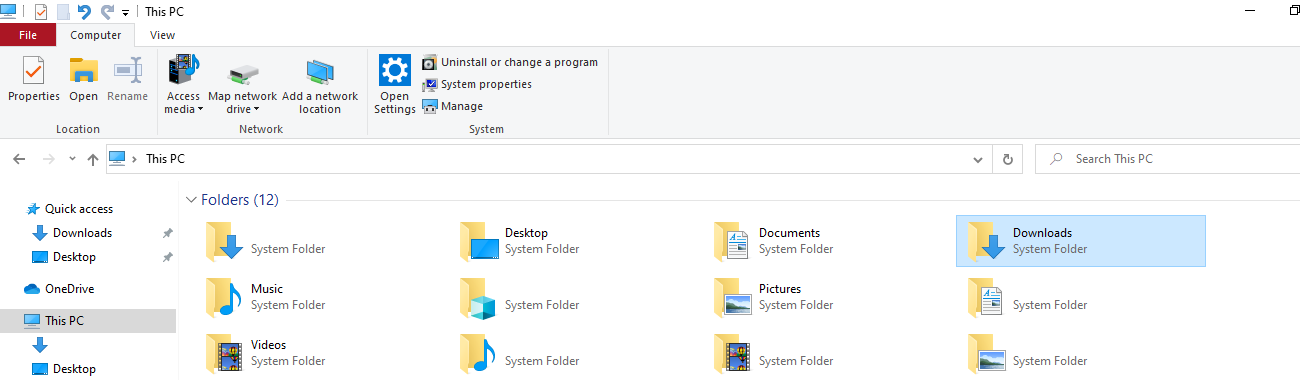Viewport: 1300px width, 380px height.
Task: Click the Undo arrow in title bar
Action: point(84,12)
